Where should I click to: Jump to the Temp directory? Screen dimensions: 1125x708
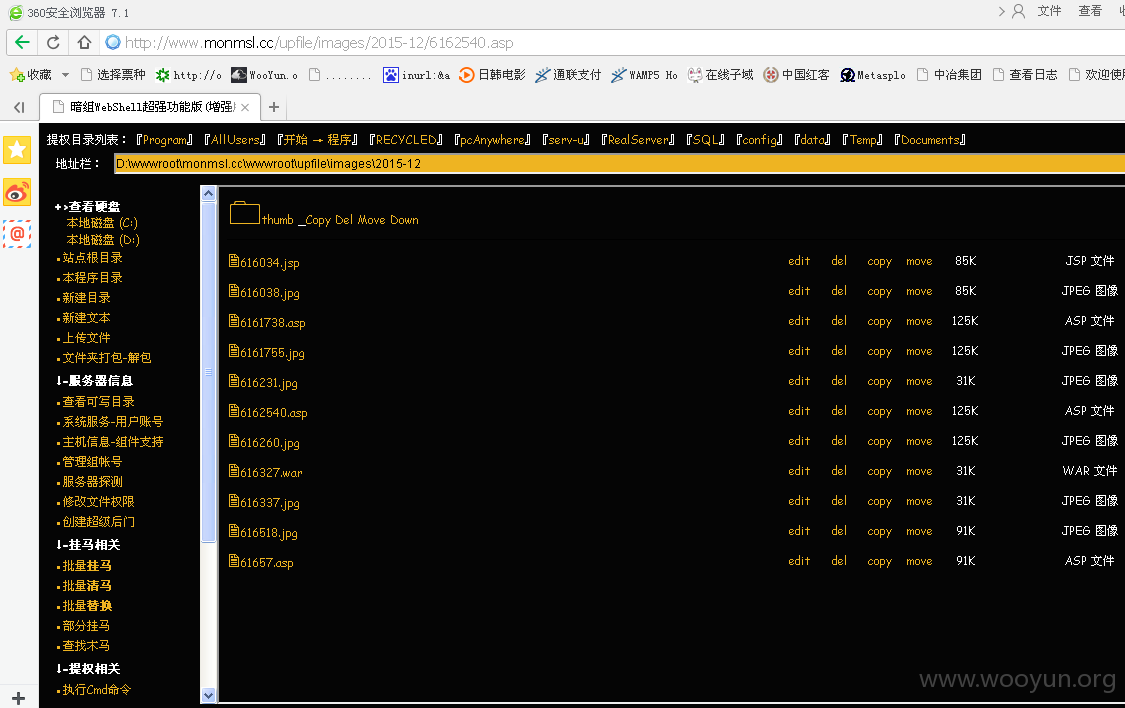(862, 140)
